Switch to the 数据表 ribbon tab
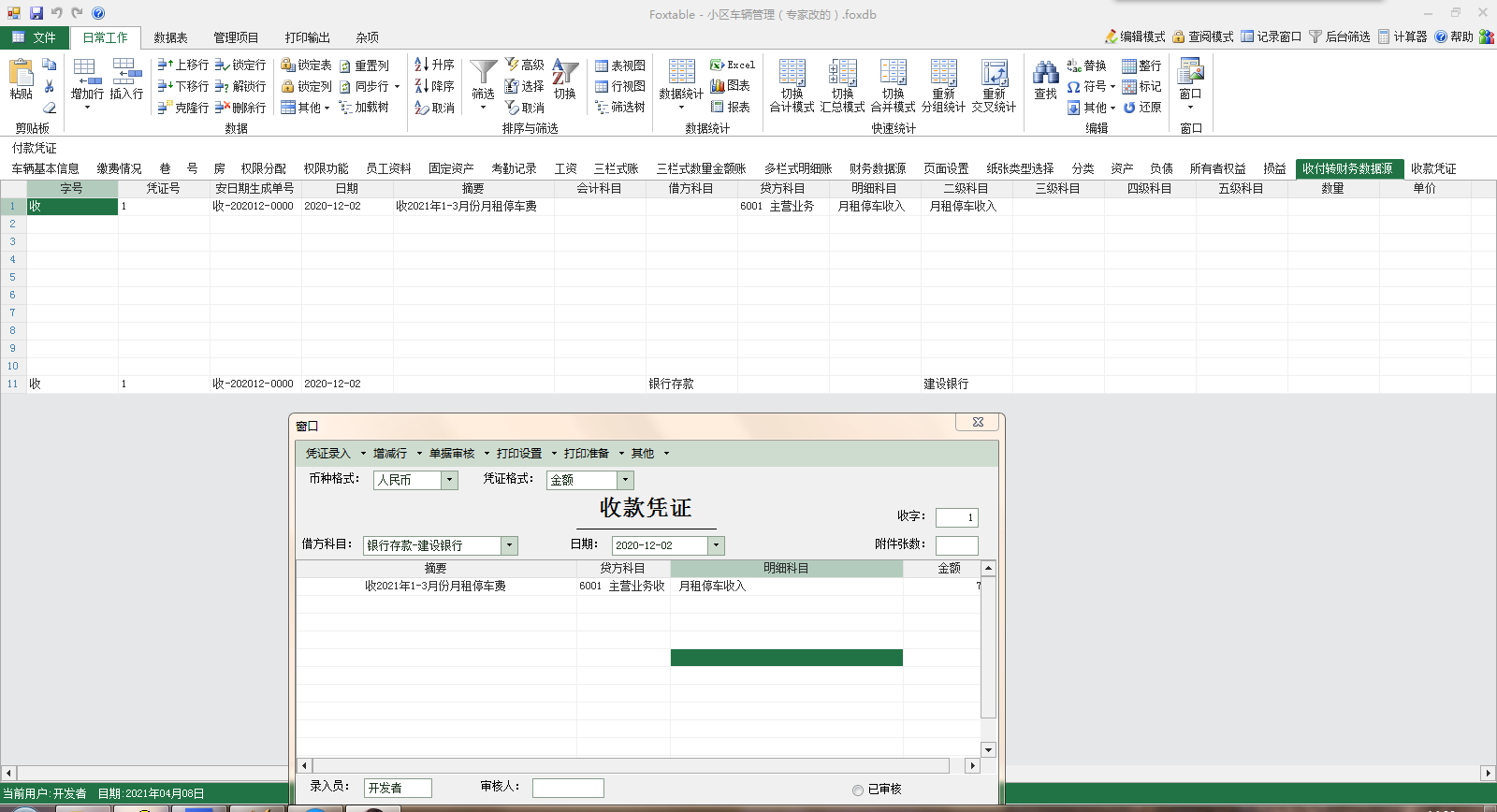The width and height of the screenshot is (1497, 812). tap(170, 37)
